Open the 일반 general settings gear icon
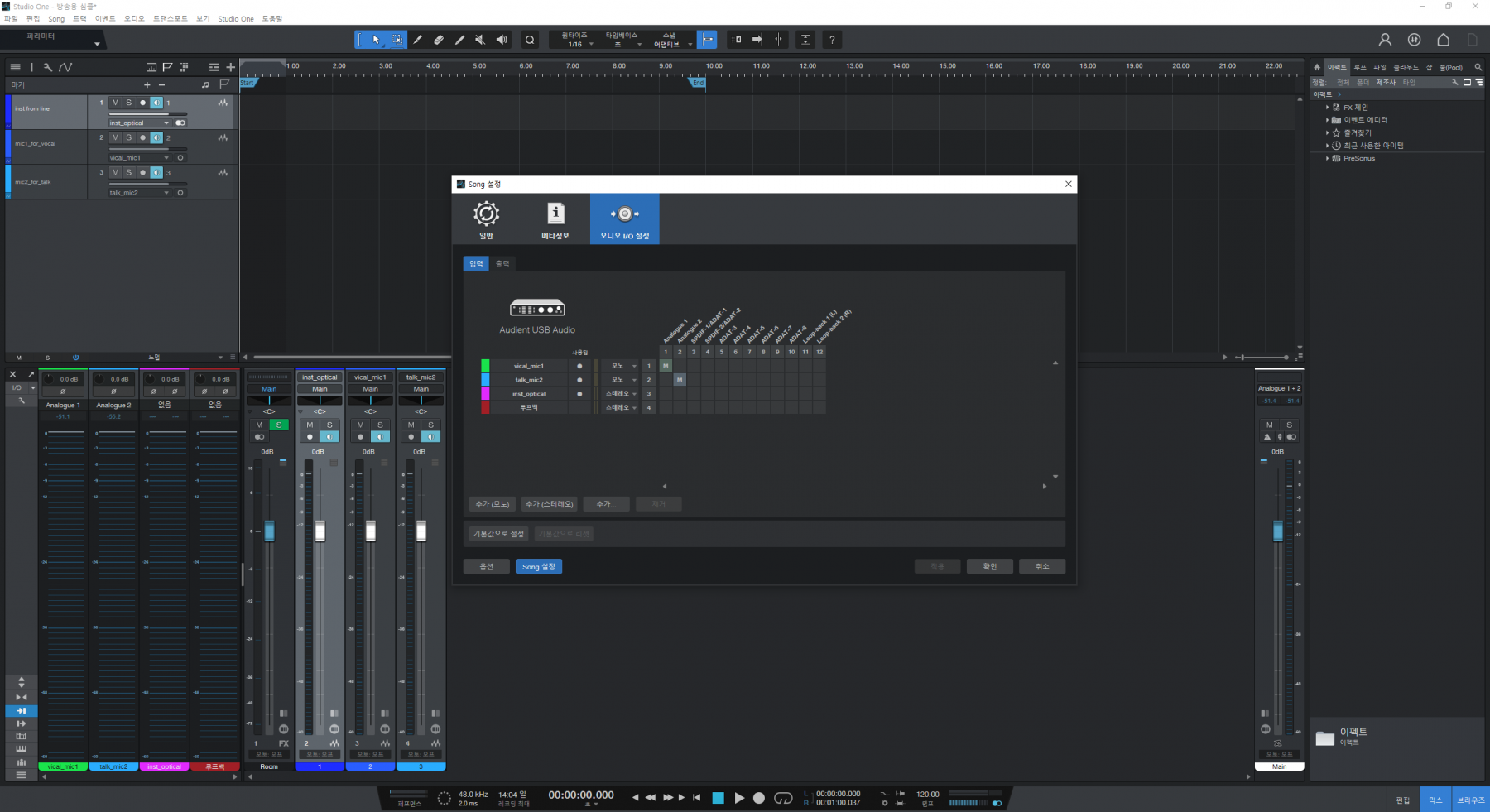The image size is (1490, 812). click(x=486, y=214)
